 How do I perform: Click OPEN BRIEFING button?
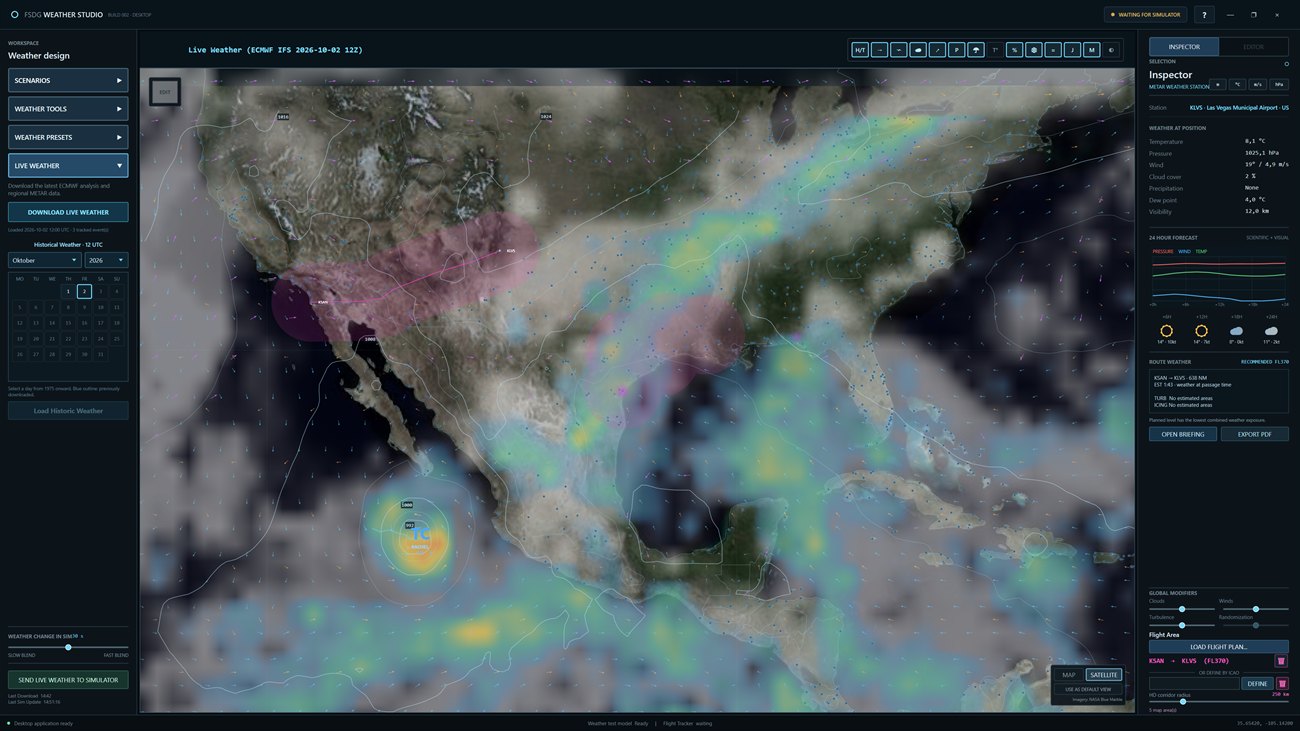tap(1183, 434)
